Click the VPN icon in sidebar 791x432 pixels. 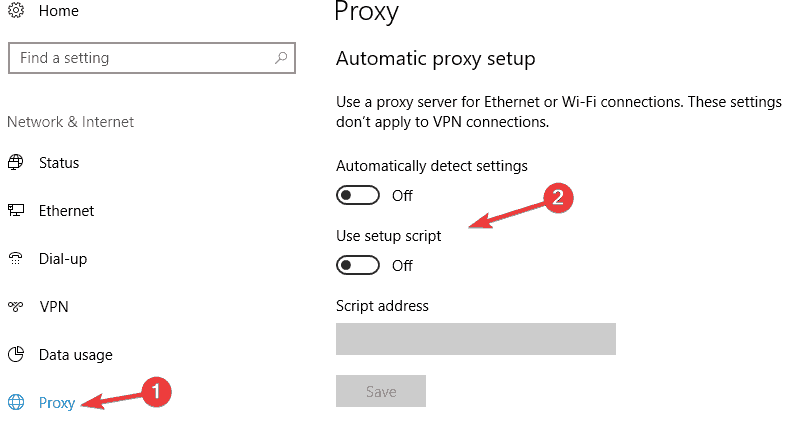15,307
